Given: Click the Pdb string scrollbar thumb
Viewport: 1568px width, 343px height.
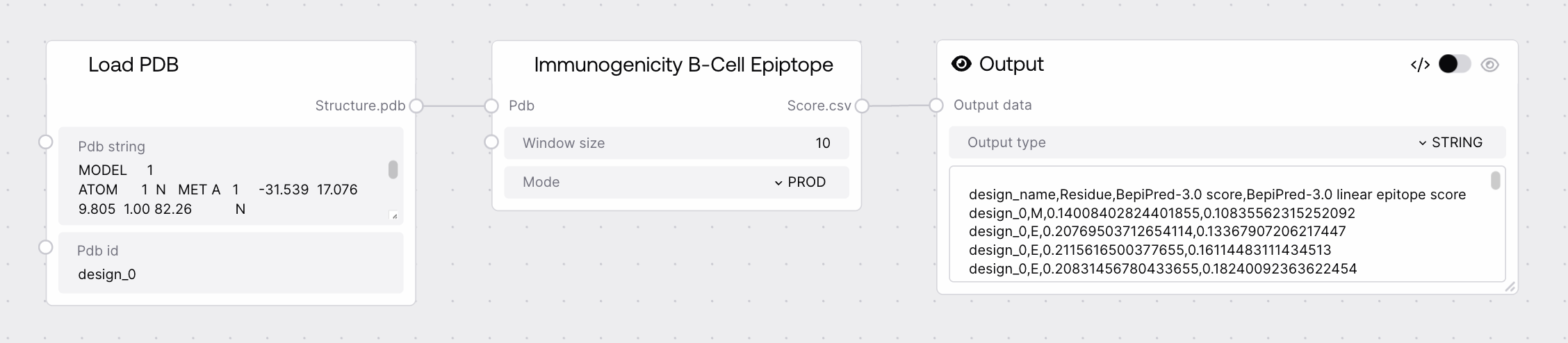Looking at the screenshot, I should point(393,169).
